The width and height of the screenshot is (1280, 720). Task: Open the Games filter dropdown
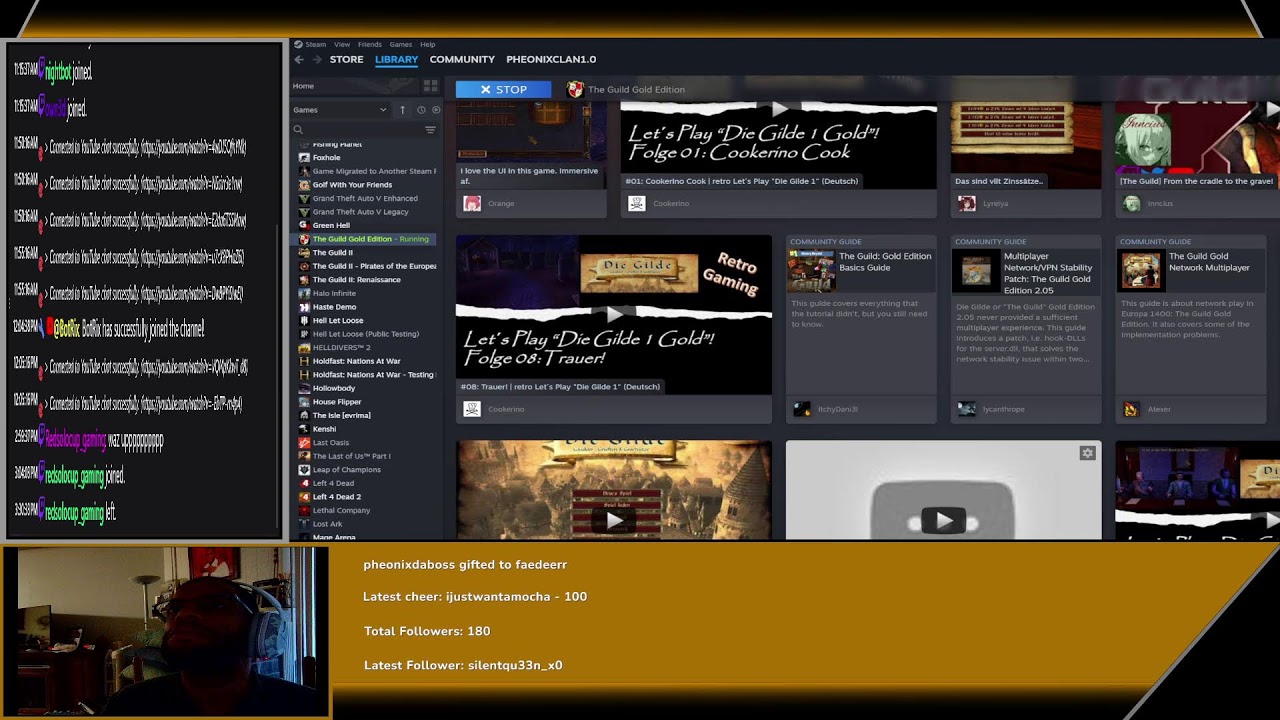point(340,110)
